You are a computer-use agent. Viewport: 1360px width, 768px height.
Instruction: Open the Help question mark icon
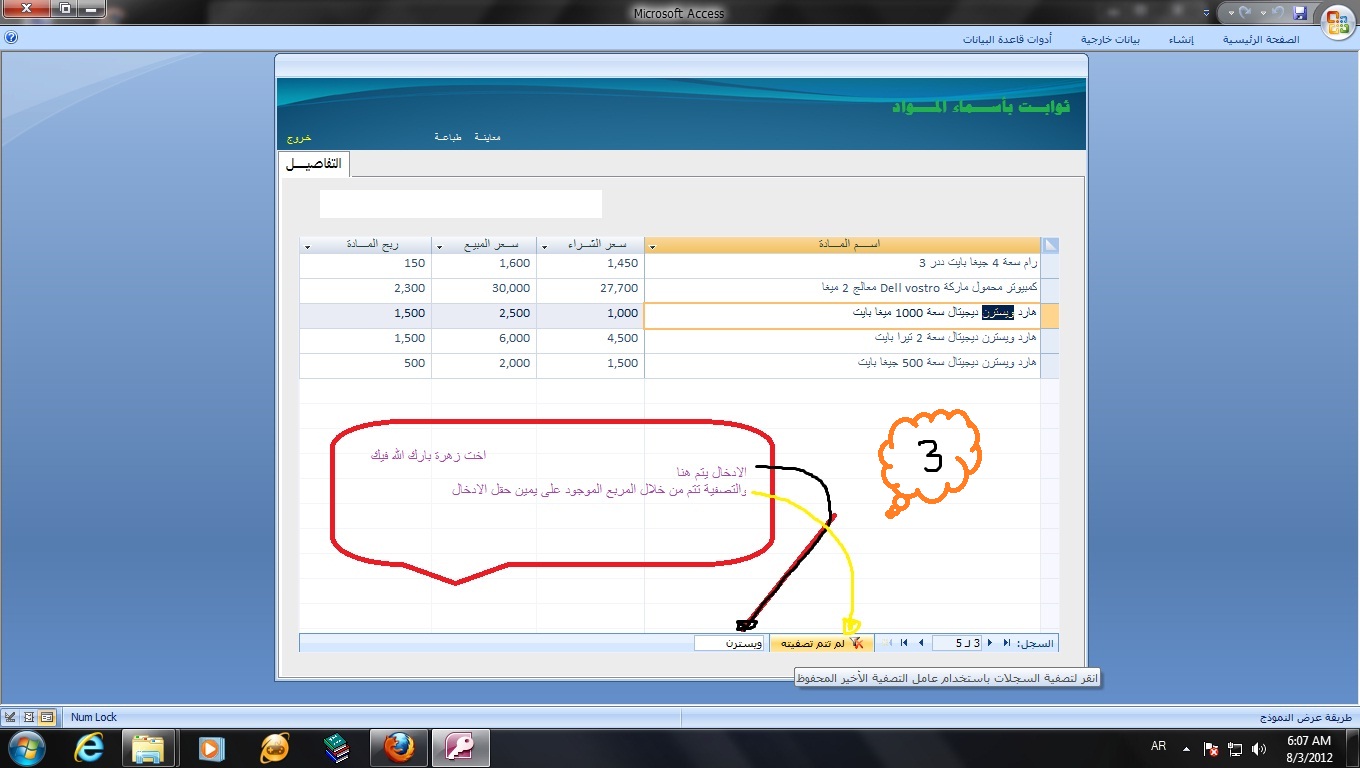10,38
